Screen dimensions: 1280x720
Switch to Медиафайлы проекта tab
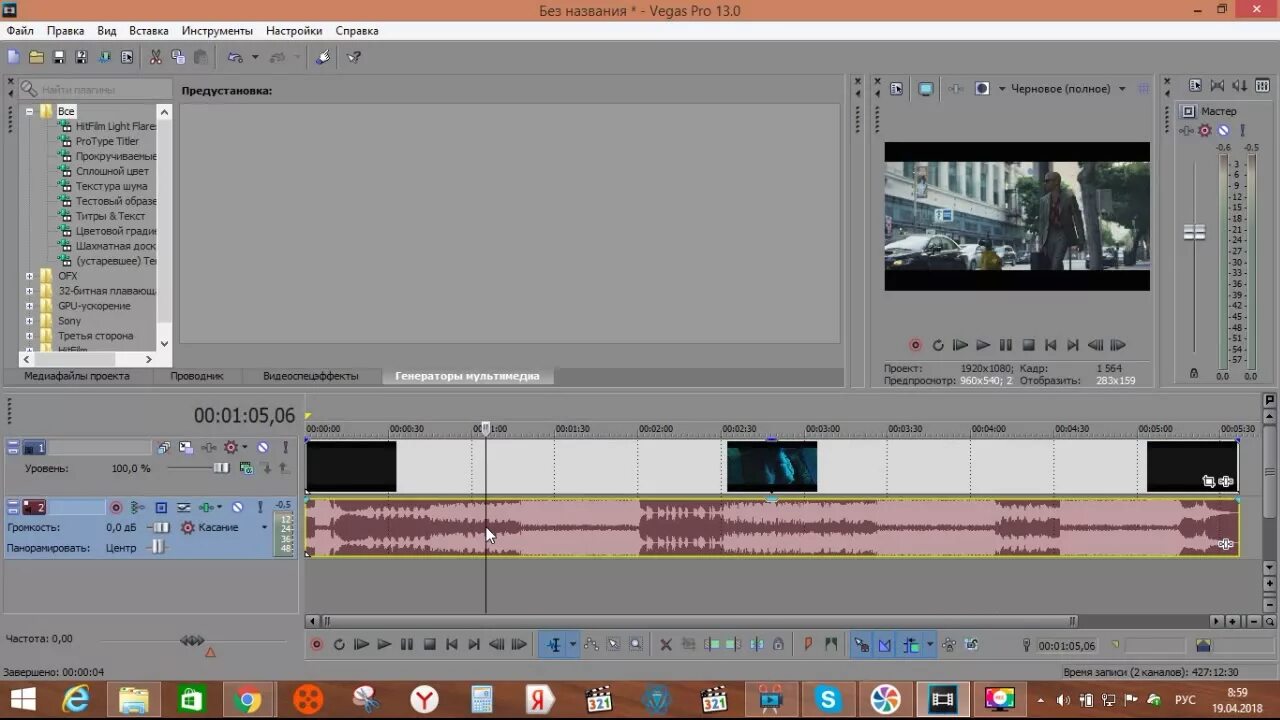pos(77,376)
